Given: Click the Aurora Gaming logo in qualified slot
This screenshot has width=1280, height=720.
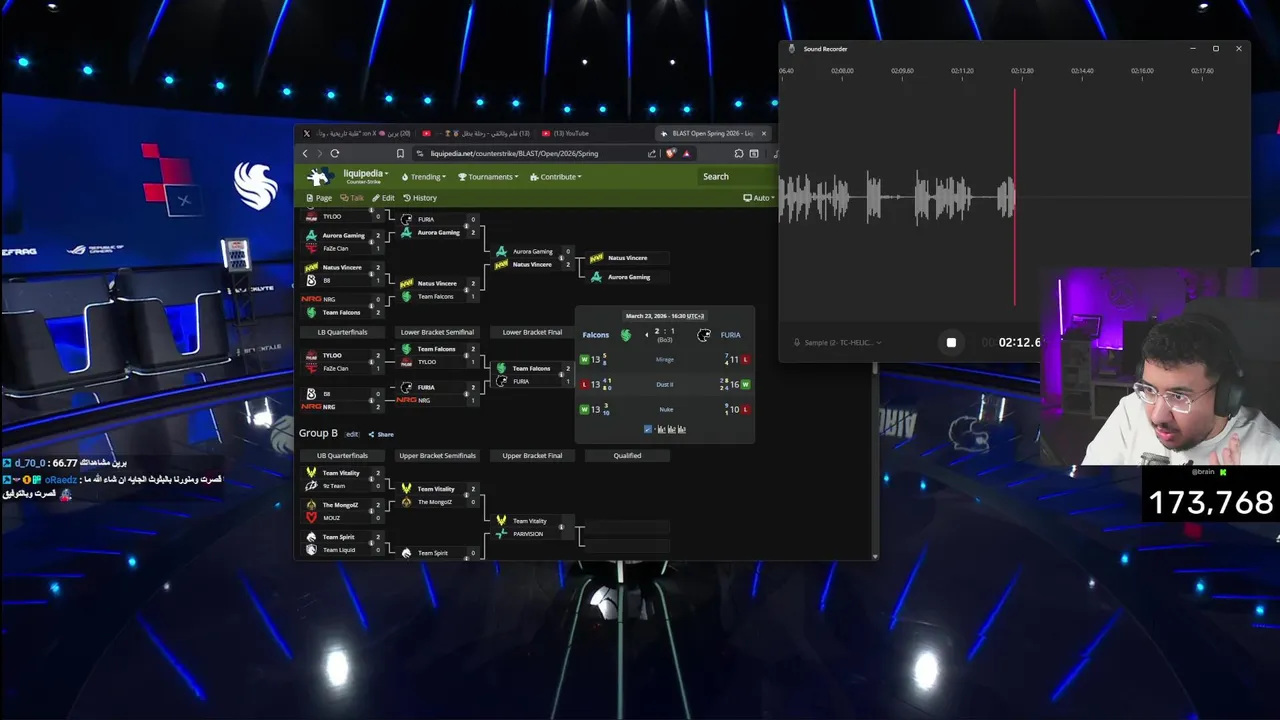Looking at the screenshot, I should point(596,277).
